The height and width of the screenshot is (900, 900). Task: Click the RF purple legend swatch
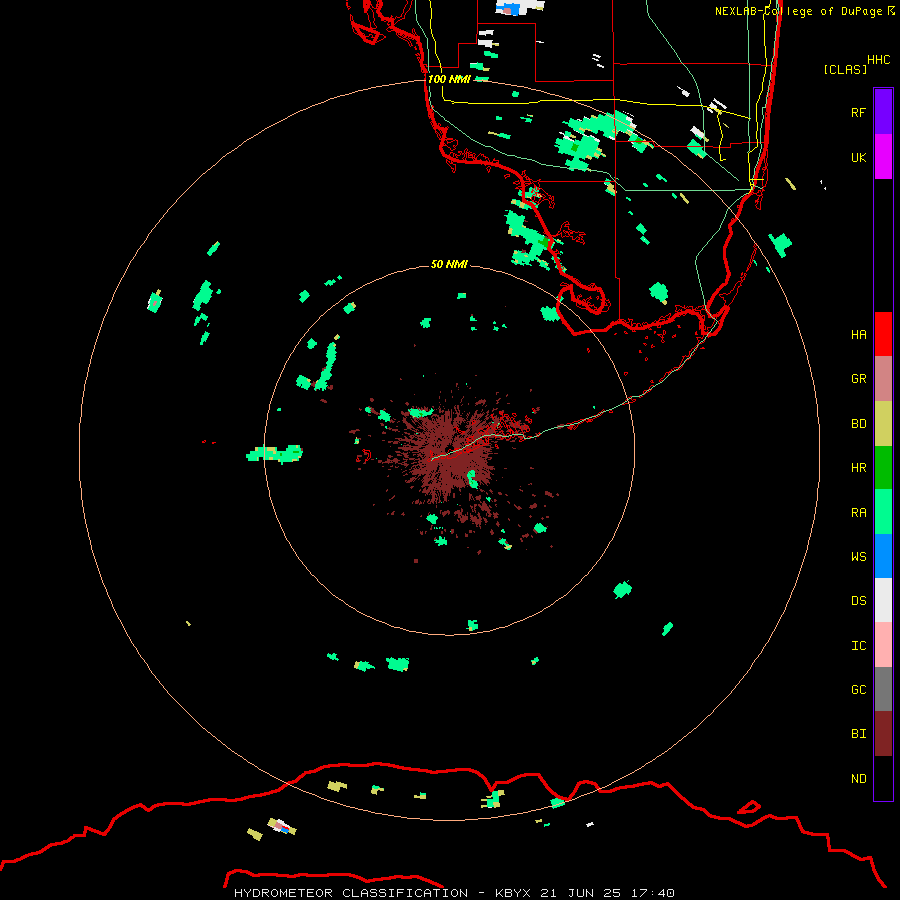pyautogui.click(x=883, y=112)
